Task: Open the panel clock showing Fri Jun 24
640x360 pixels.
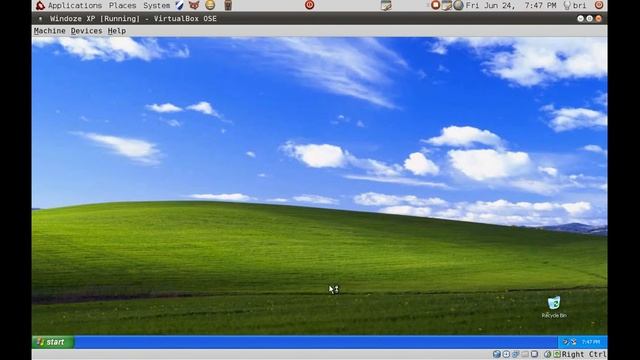Action: click(x=511, y=5)
